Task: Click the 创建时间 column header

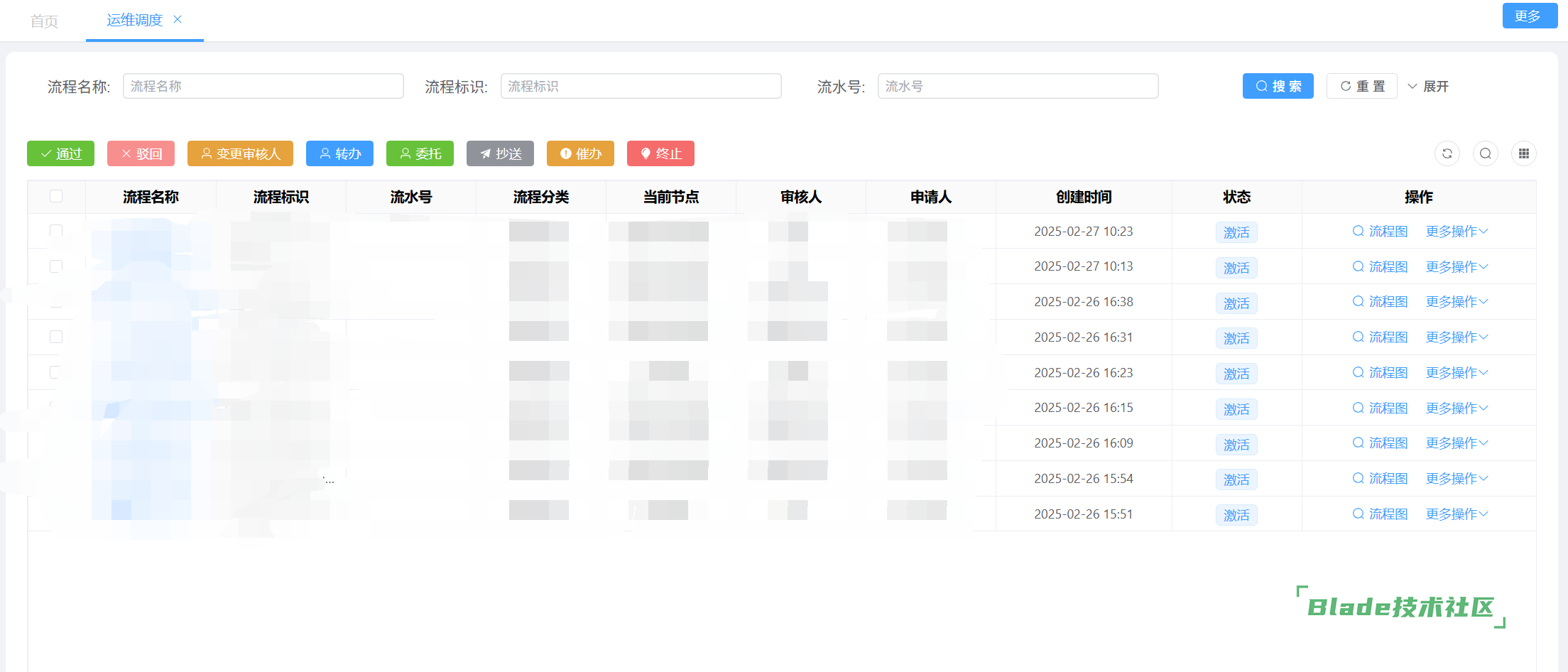Action: tap(1084, 197)
